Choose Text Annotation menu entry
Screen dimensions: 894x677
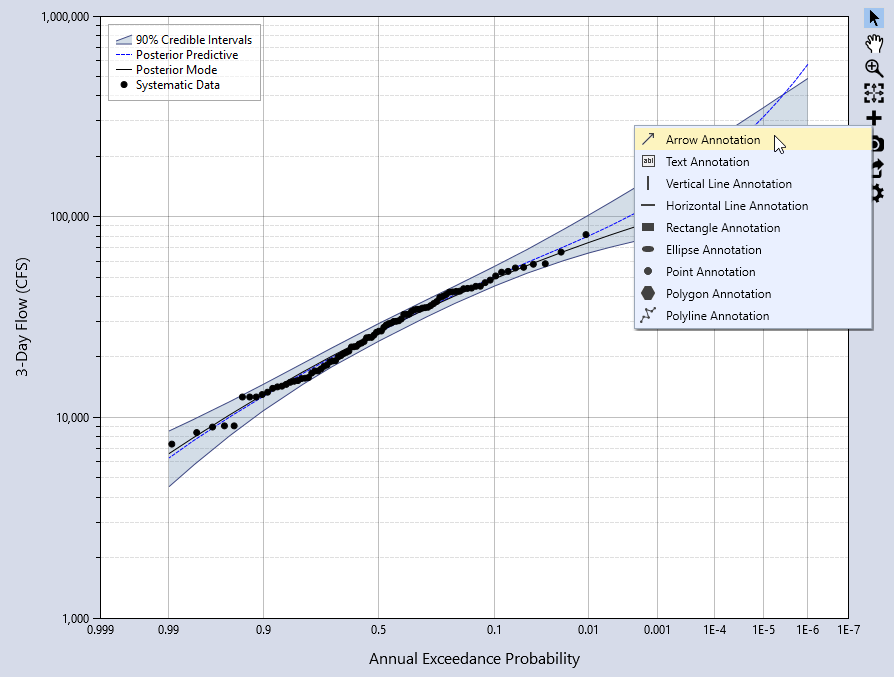(707, 162)
